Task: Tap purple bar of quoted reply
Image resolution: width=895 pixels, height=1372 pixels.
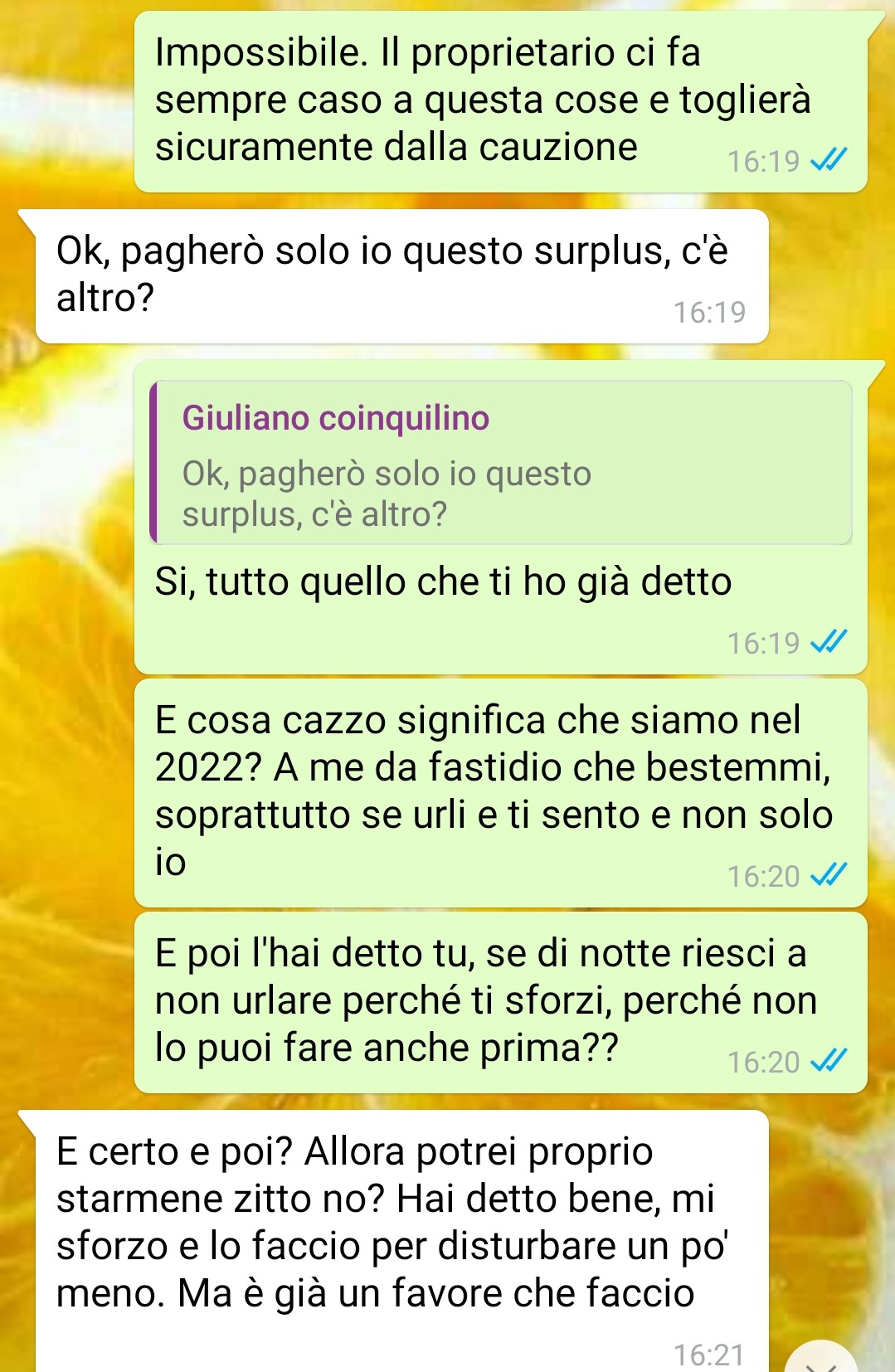Action: pos(153,463)
